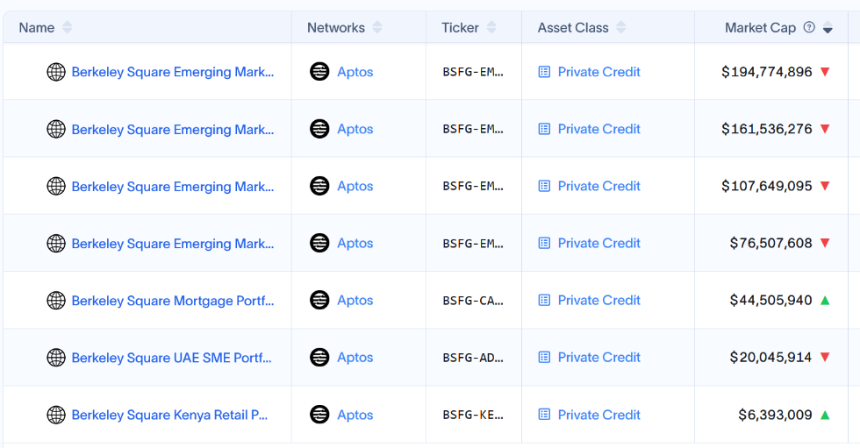Click the Market Cap help question-mark icon

(809, 28)
